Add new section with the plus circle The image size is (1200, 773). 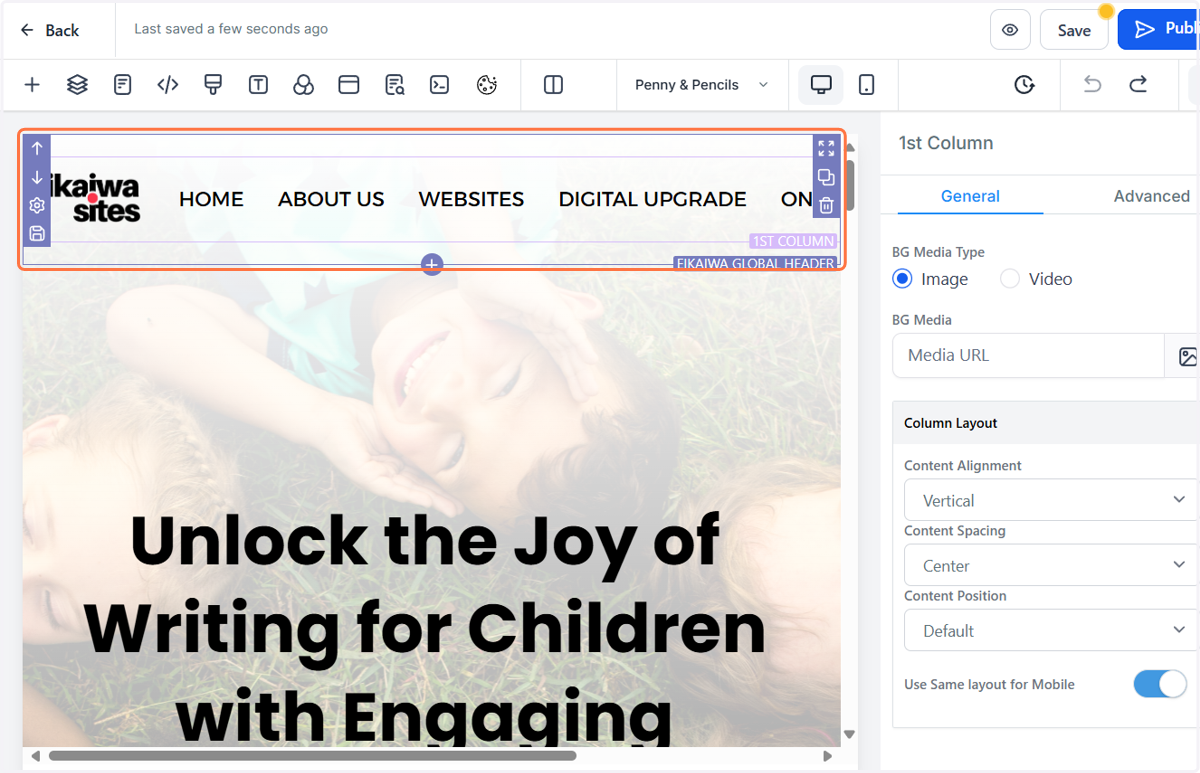tap(431, 264)
